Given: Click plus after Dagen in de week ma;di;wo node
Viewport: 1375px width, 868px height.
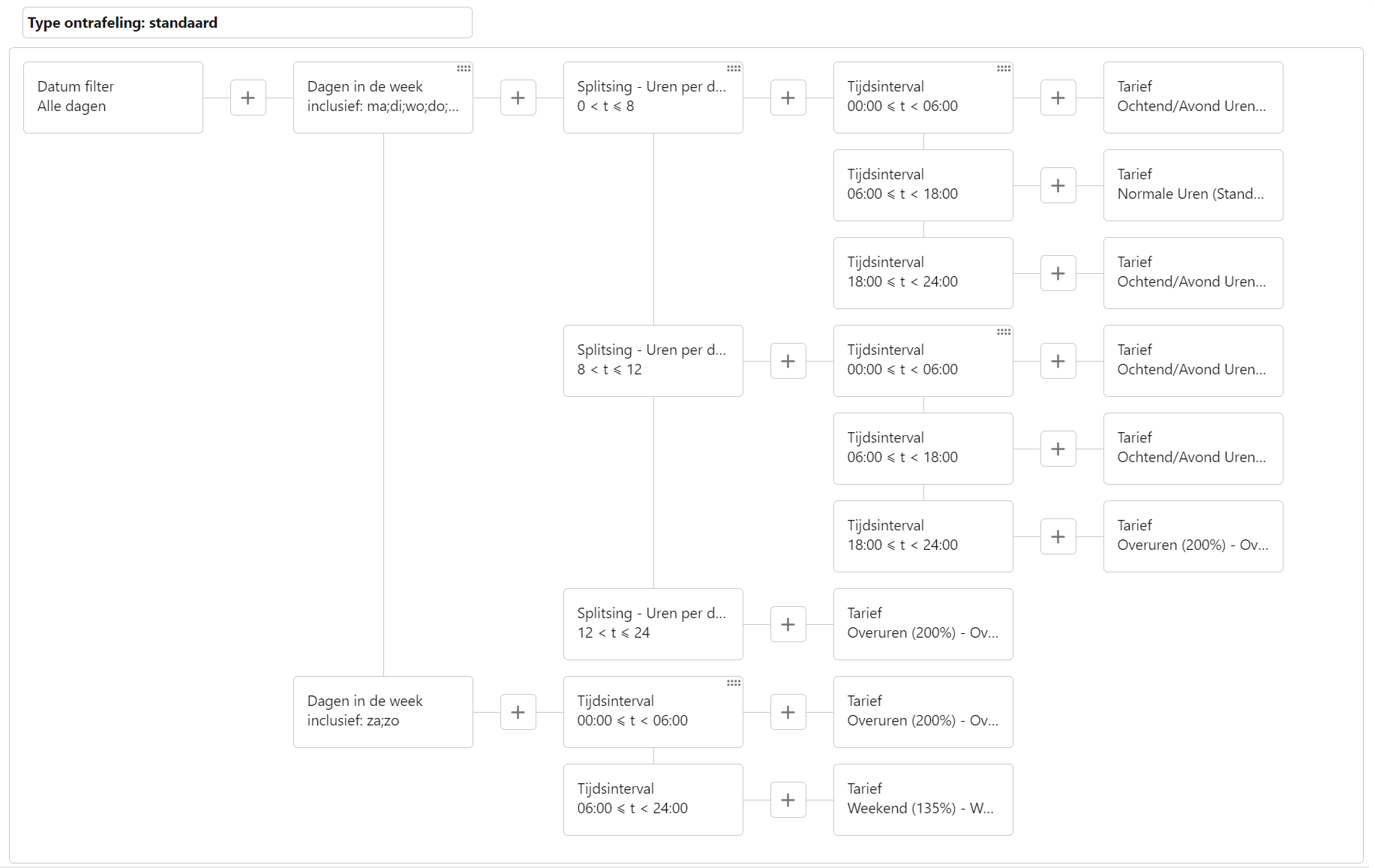Looking at the screenshot, I should [x=518, y=98].
